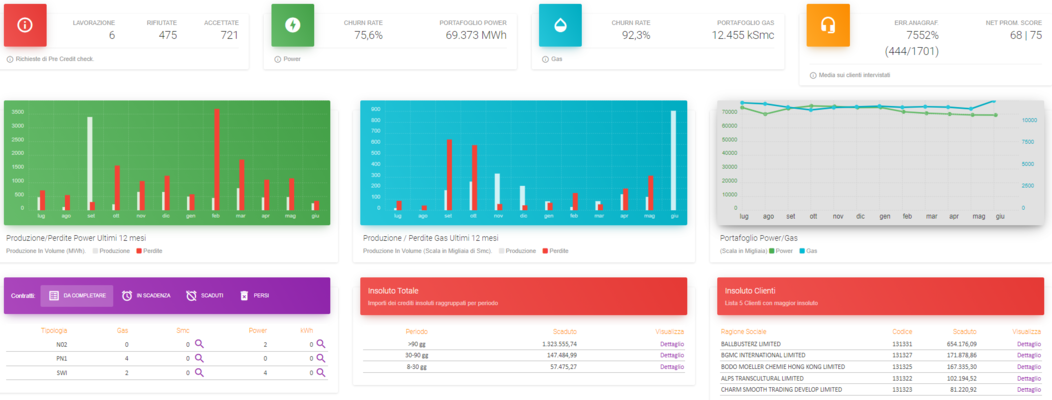Screen dimensions: 1052x400
Task: Click scaduto amount 654.176,09
Action: (x=962, y=344)
